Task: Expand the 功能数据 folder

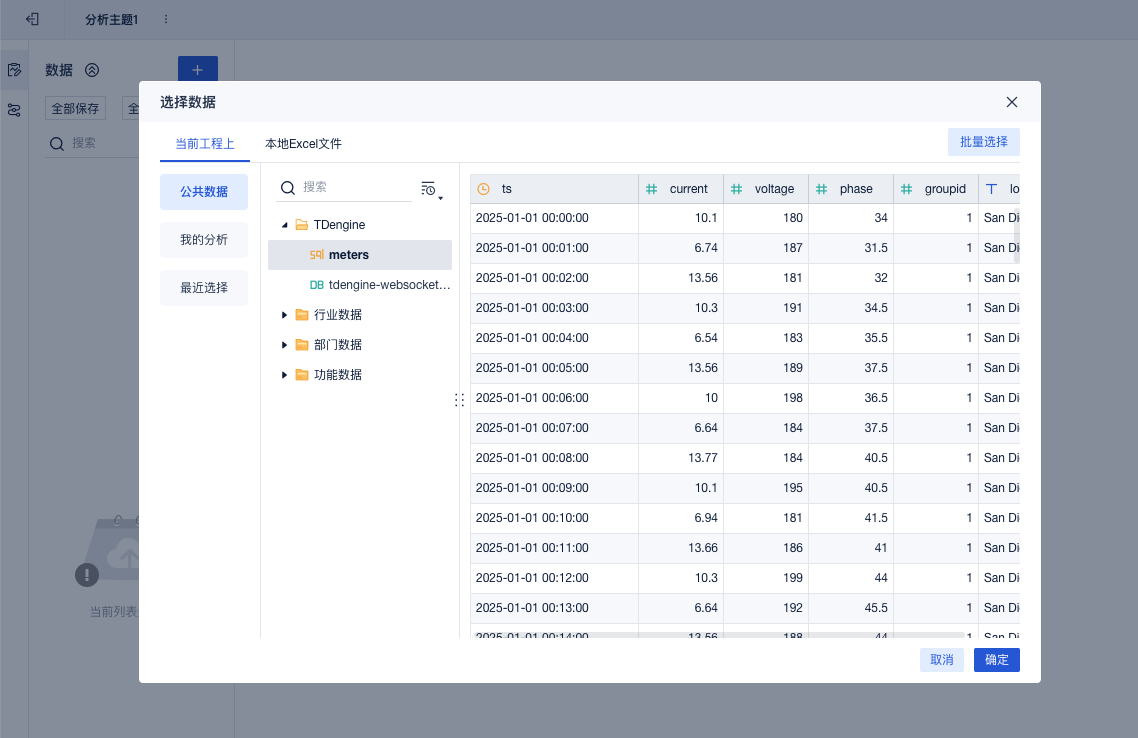Action: [x=285, y=375]
